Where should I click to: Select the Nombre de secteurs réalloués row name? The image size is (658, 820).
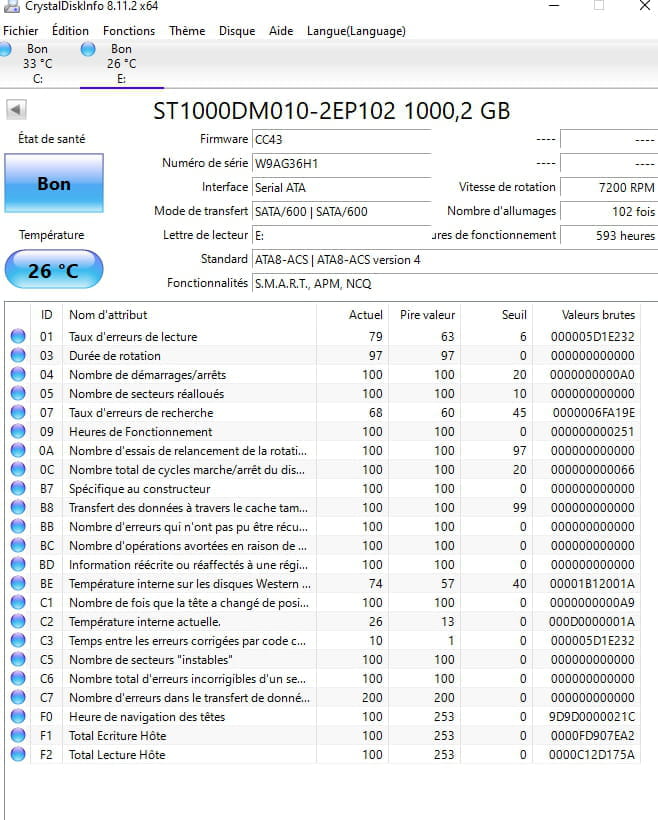point(146,394)
